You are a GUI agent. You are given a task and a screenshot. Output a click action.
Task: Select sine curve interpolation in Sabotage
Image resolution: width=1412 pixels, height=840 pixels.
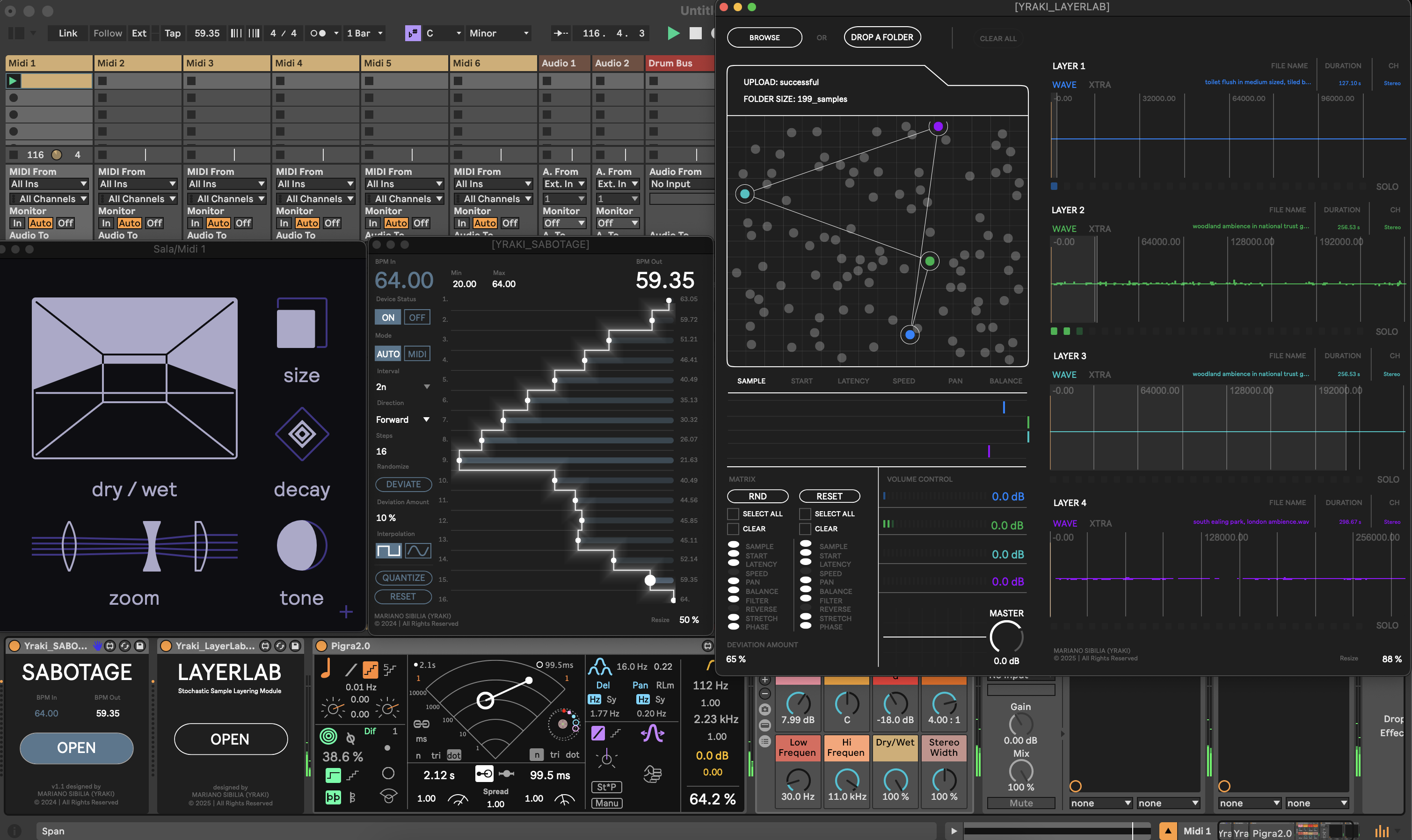pyautogui.click(x=418, y=551)
